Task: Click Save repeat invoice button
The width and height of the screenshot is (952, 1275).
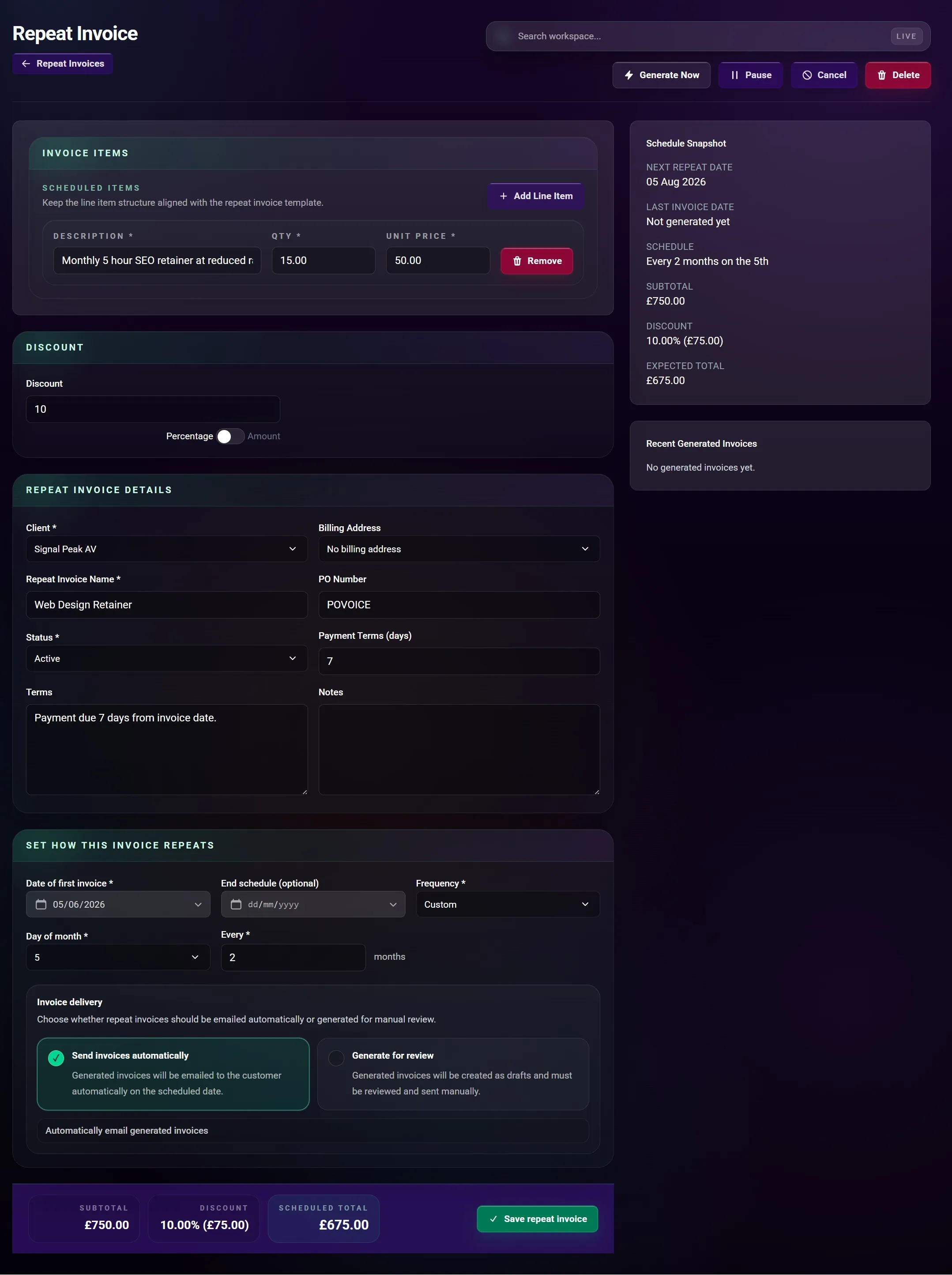Action: 537,1218
